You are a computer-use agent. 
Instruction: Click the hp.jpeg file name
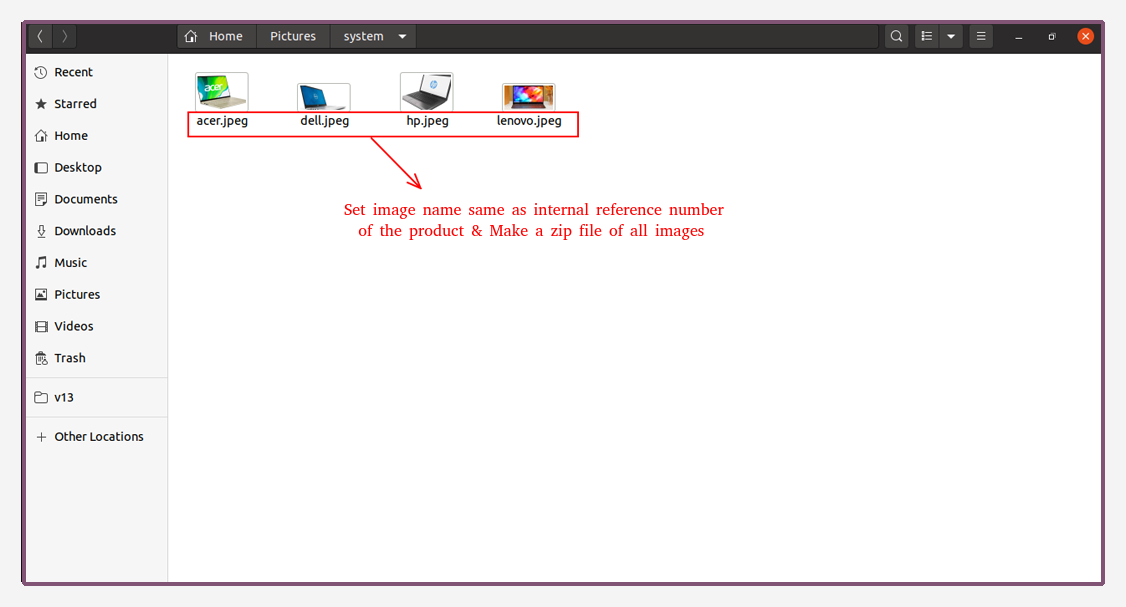click(427, 121)
